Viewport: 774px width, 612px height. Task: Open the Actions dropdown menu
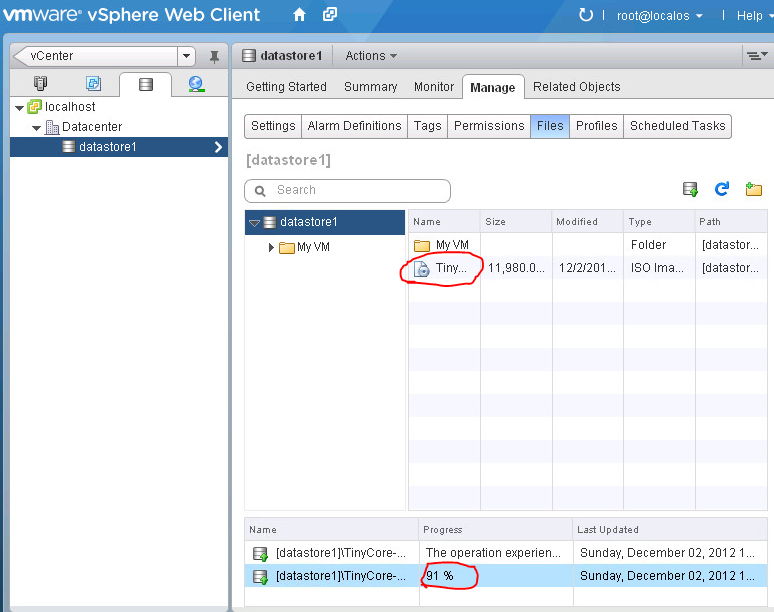pos(371,56)
